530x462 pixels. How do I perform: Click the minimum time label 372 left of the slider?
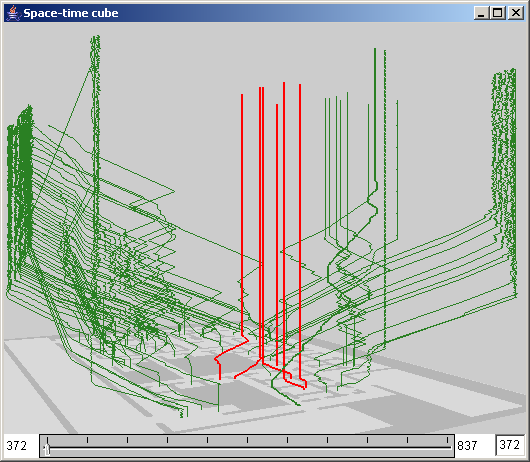[x=17, y=445]
